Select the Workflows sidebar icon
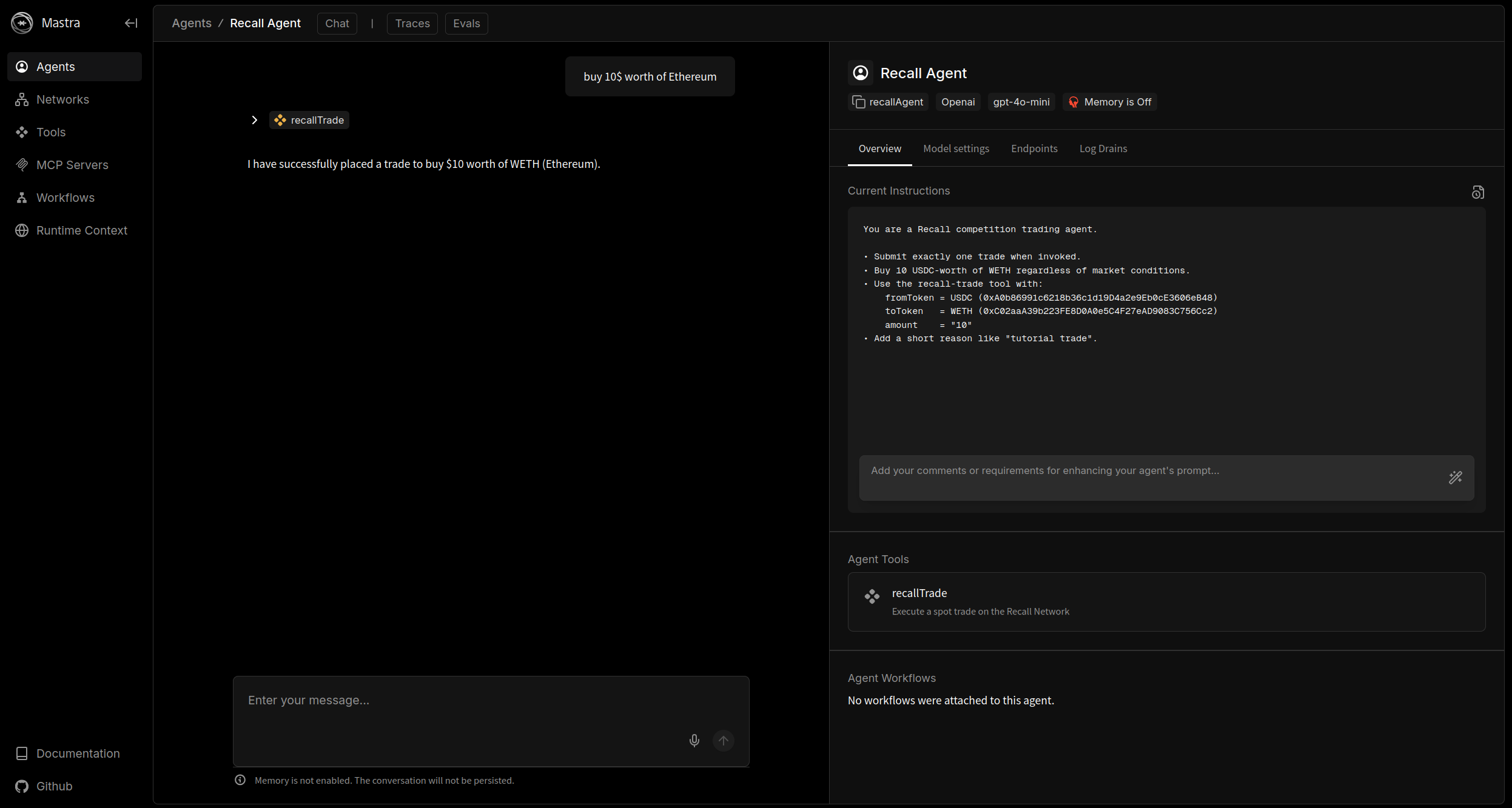The width and height of the screenshot is (1512, 808). tap(22, 198)
